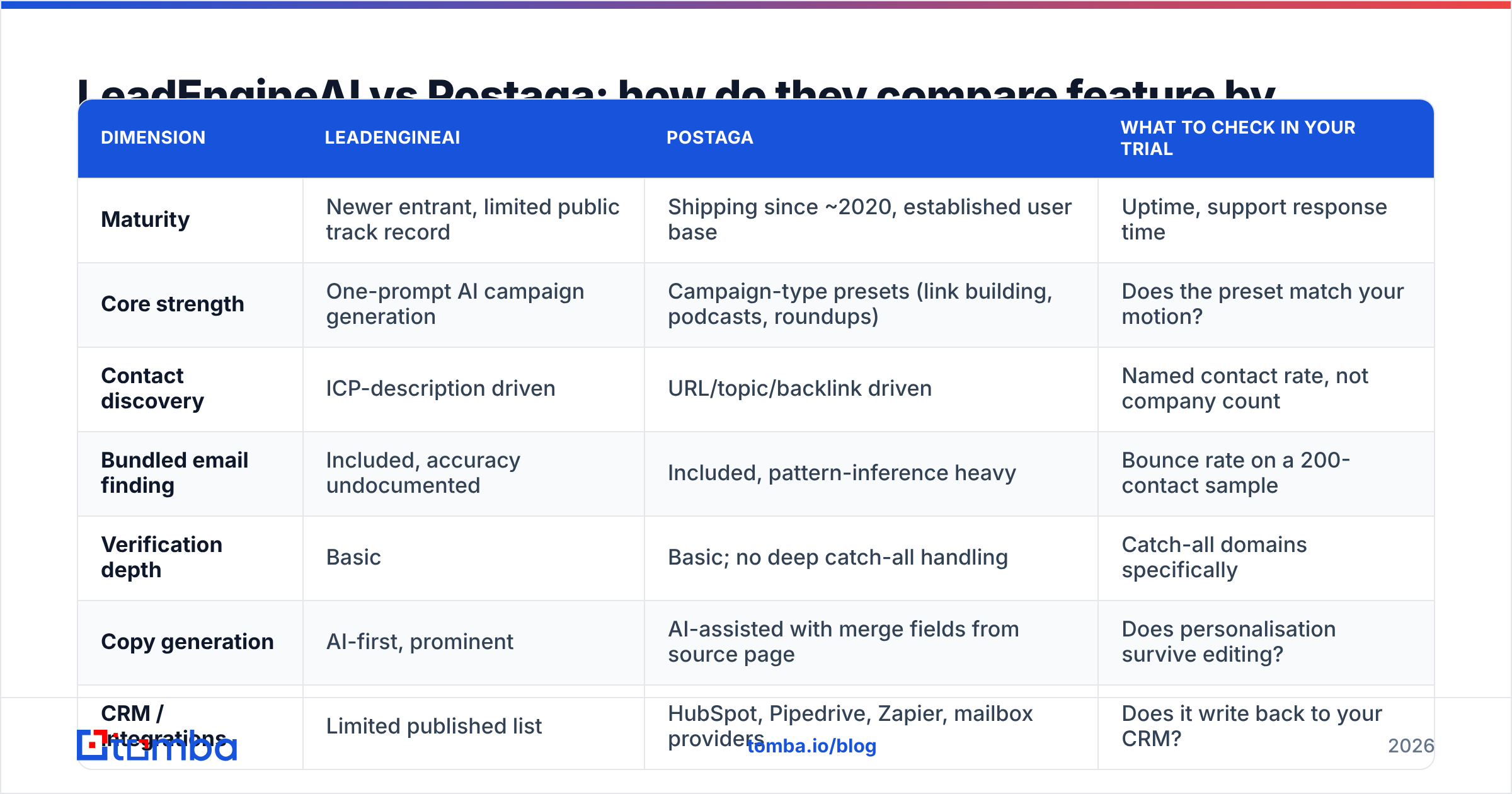Click the 2026 year label
The height and width of the screenshot is (794, 1512).
tap(1411, 746)
